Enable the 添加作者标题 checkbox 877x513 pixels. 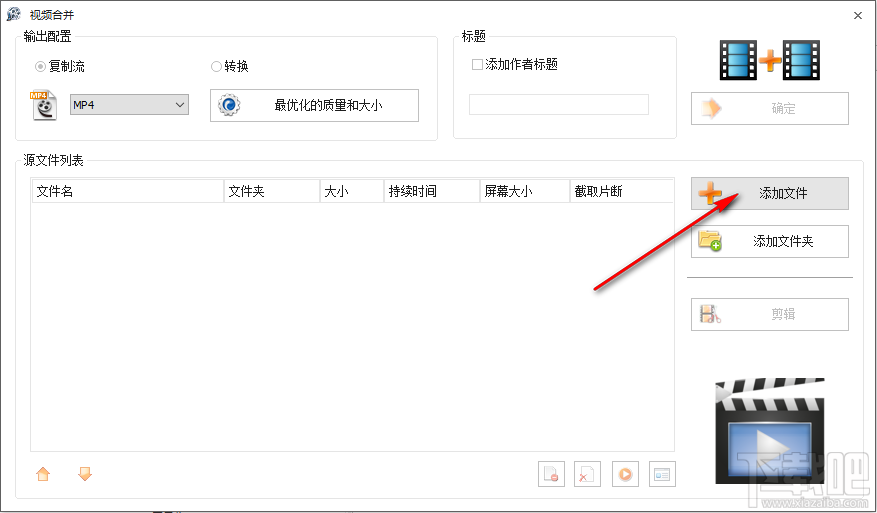click(477, 64)
